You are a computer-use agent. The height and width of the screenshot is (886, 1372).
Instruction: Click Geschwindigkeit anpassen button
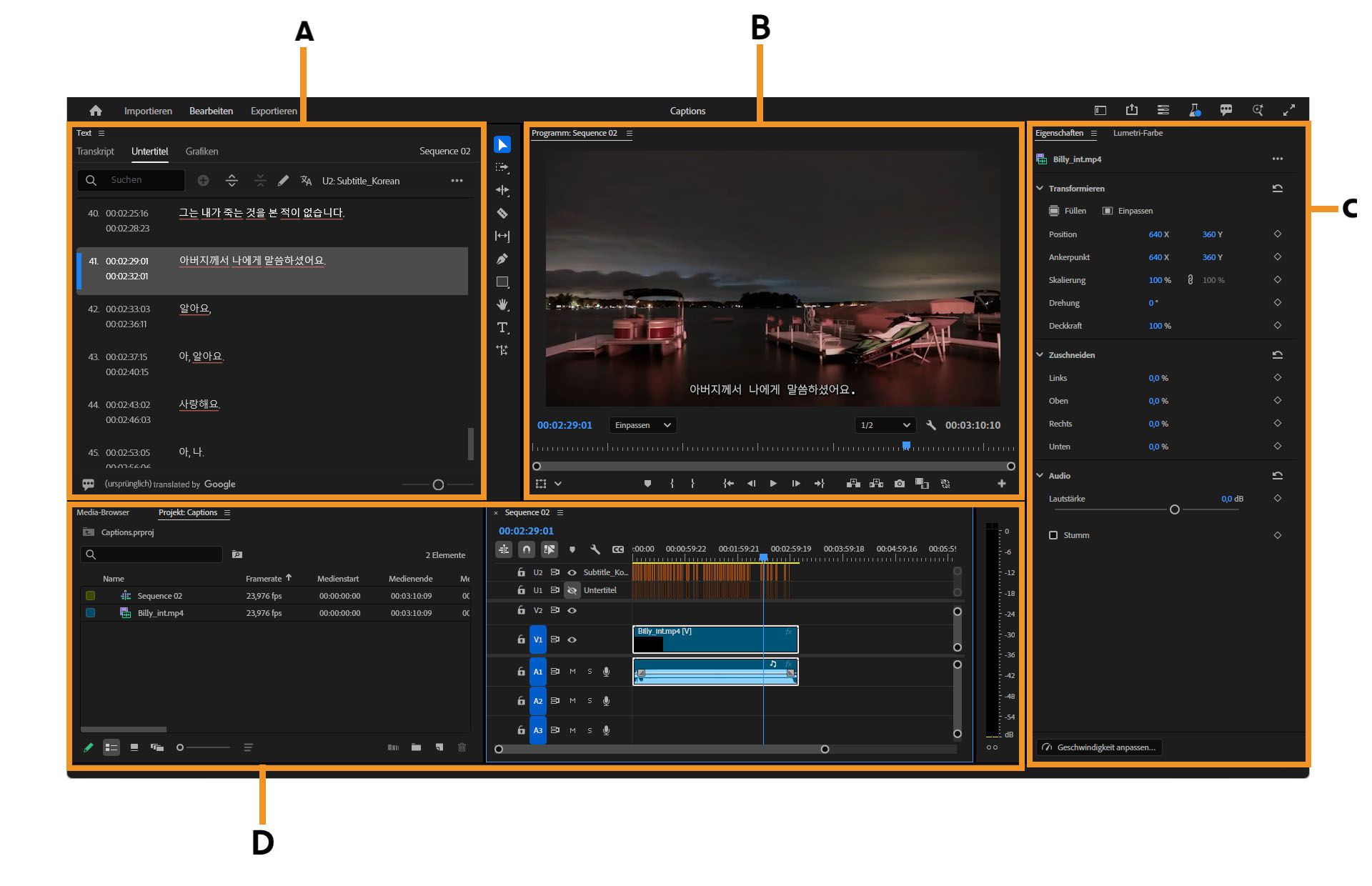1100,747
